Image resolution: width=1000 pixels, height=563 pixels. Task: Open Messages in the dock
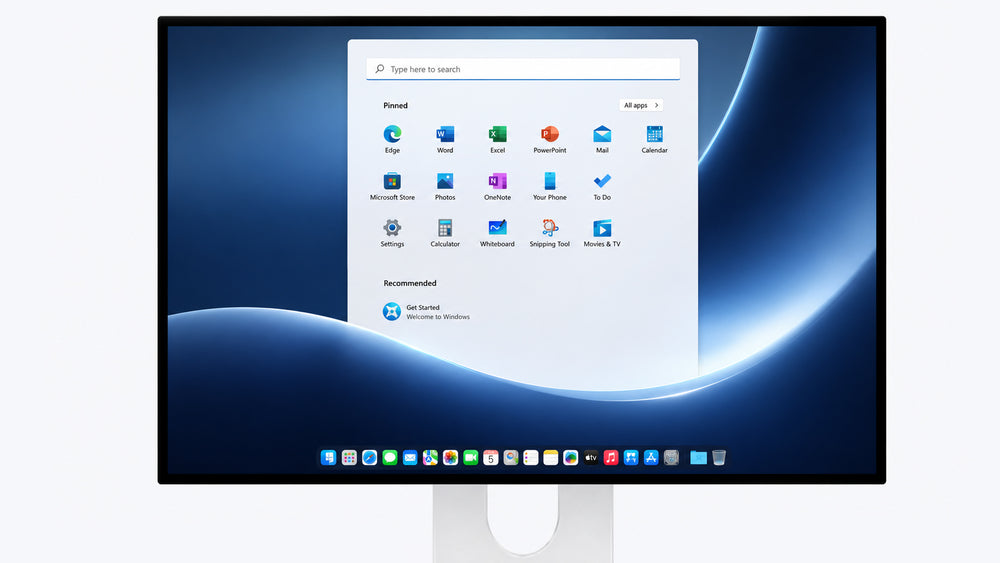coord(390,457)
